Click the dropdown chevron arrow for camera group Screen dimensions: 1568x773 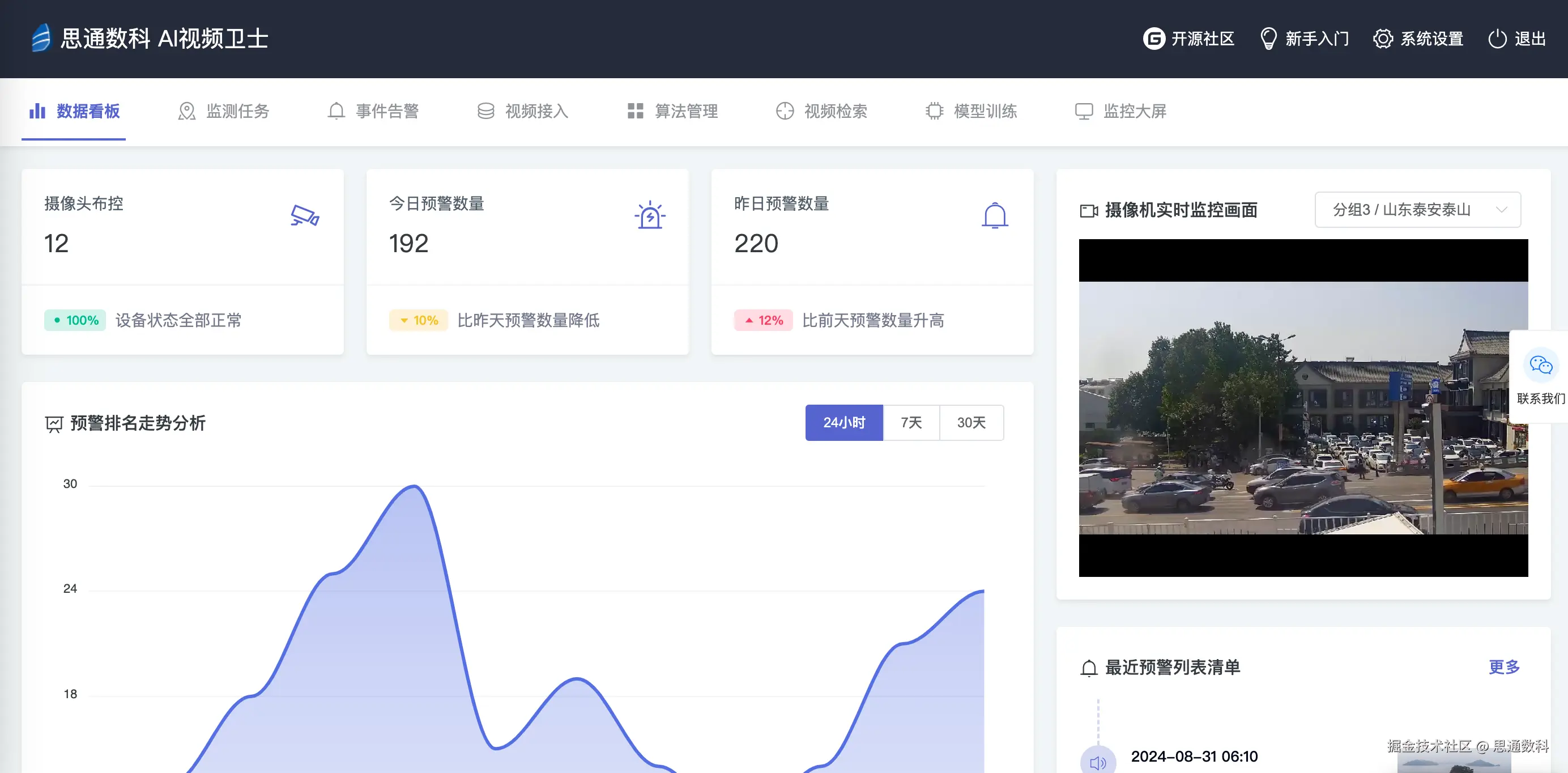coord(1502,210)
